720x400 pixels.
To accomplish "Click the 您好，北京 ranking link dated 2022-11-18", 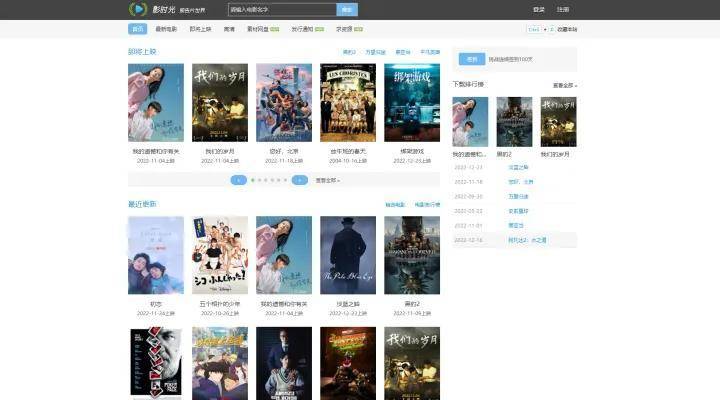I will 520,182.
